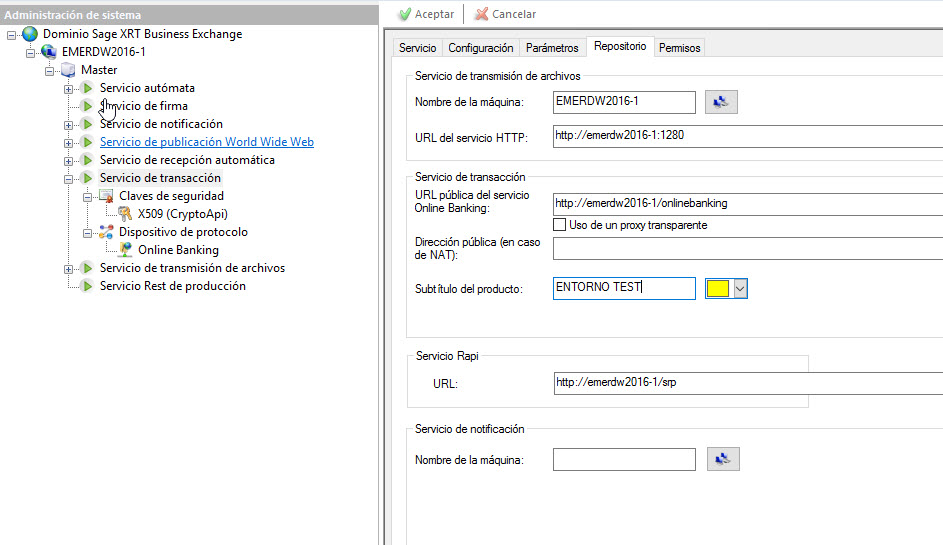
Task: Expand Servicio de transmisión de archivos node
Action: 69,268
